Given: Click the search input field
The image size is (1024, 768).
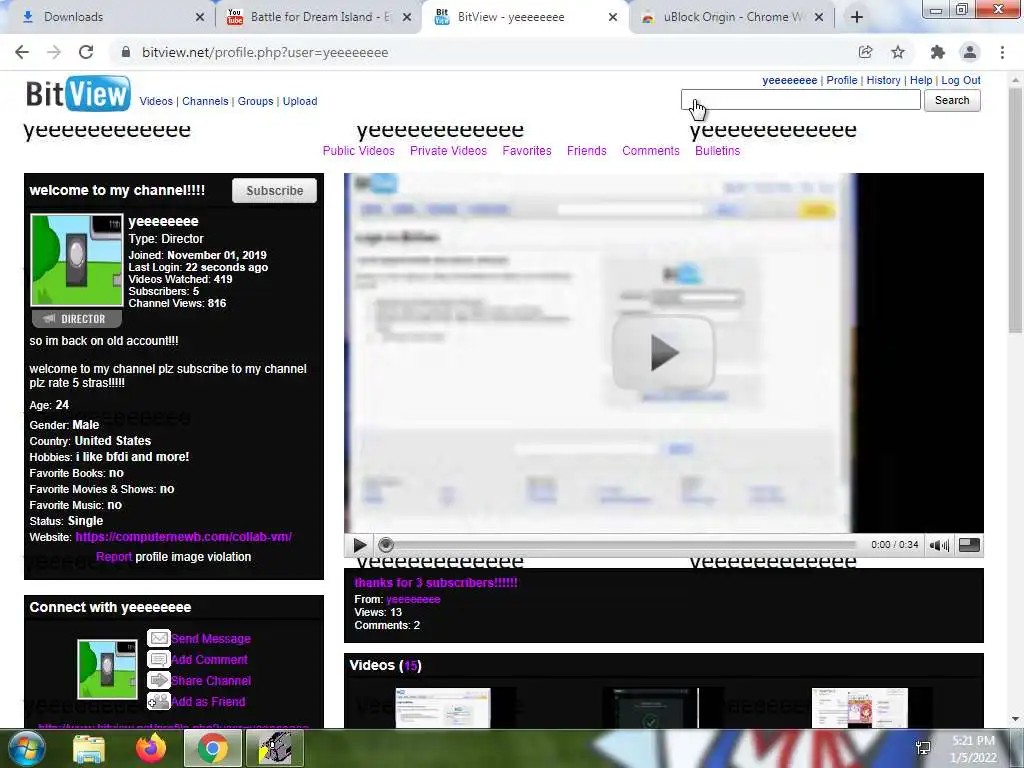Looking at the screenshot, I should (x=801, y=100).
